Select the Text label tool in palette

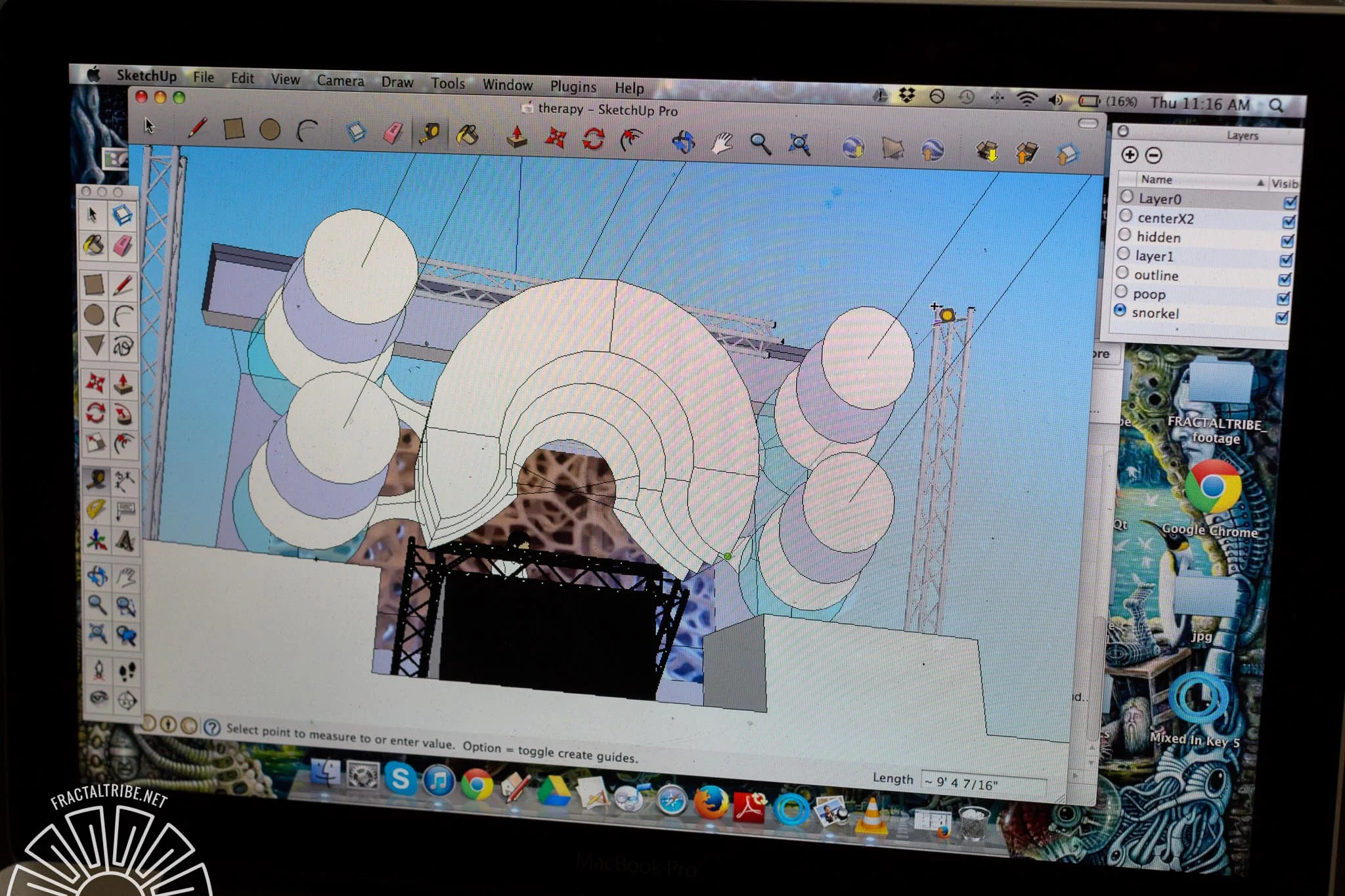(126, 510)
